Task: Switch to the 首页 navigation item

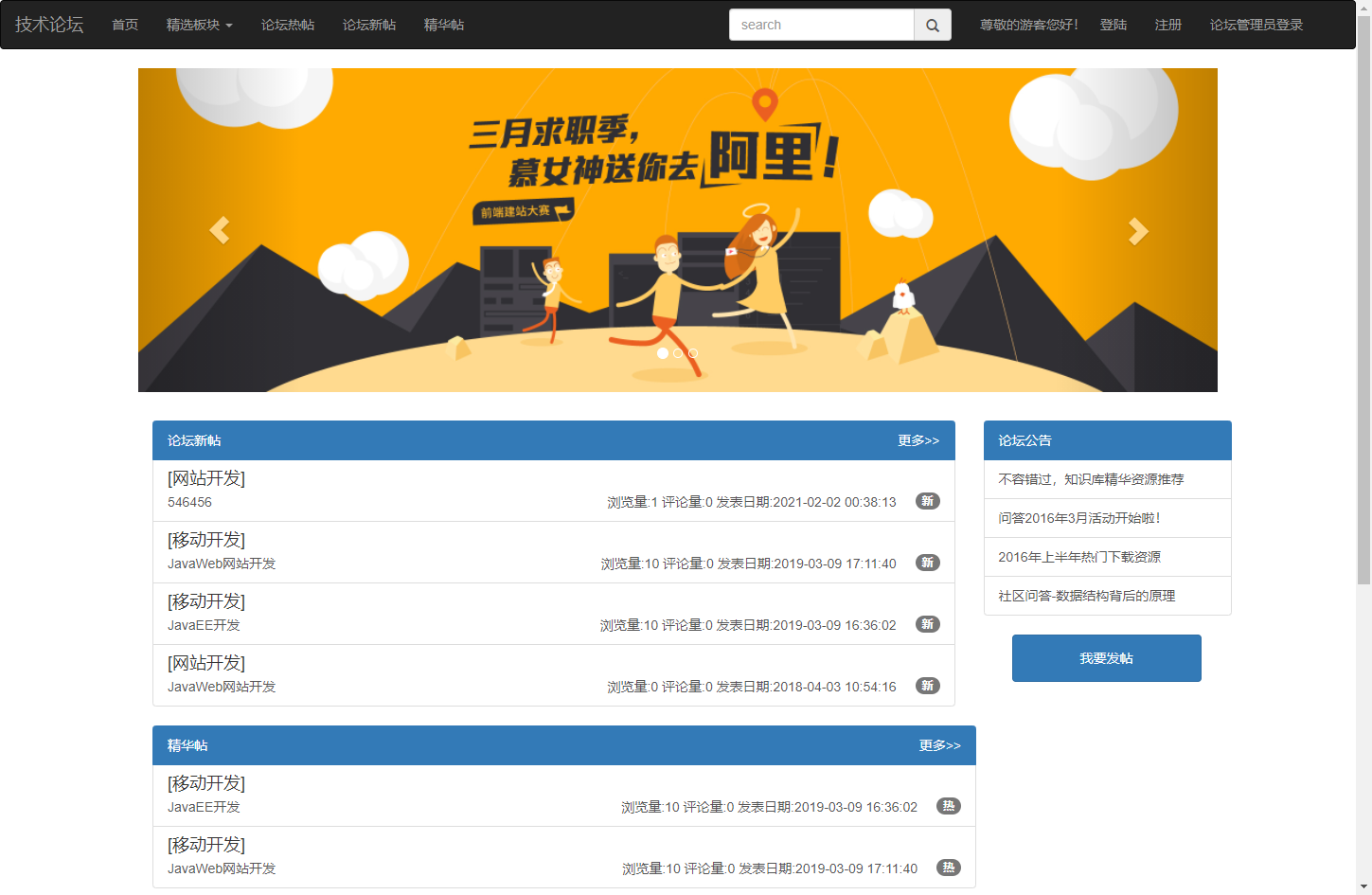Action: (124, 25)
